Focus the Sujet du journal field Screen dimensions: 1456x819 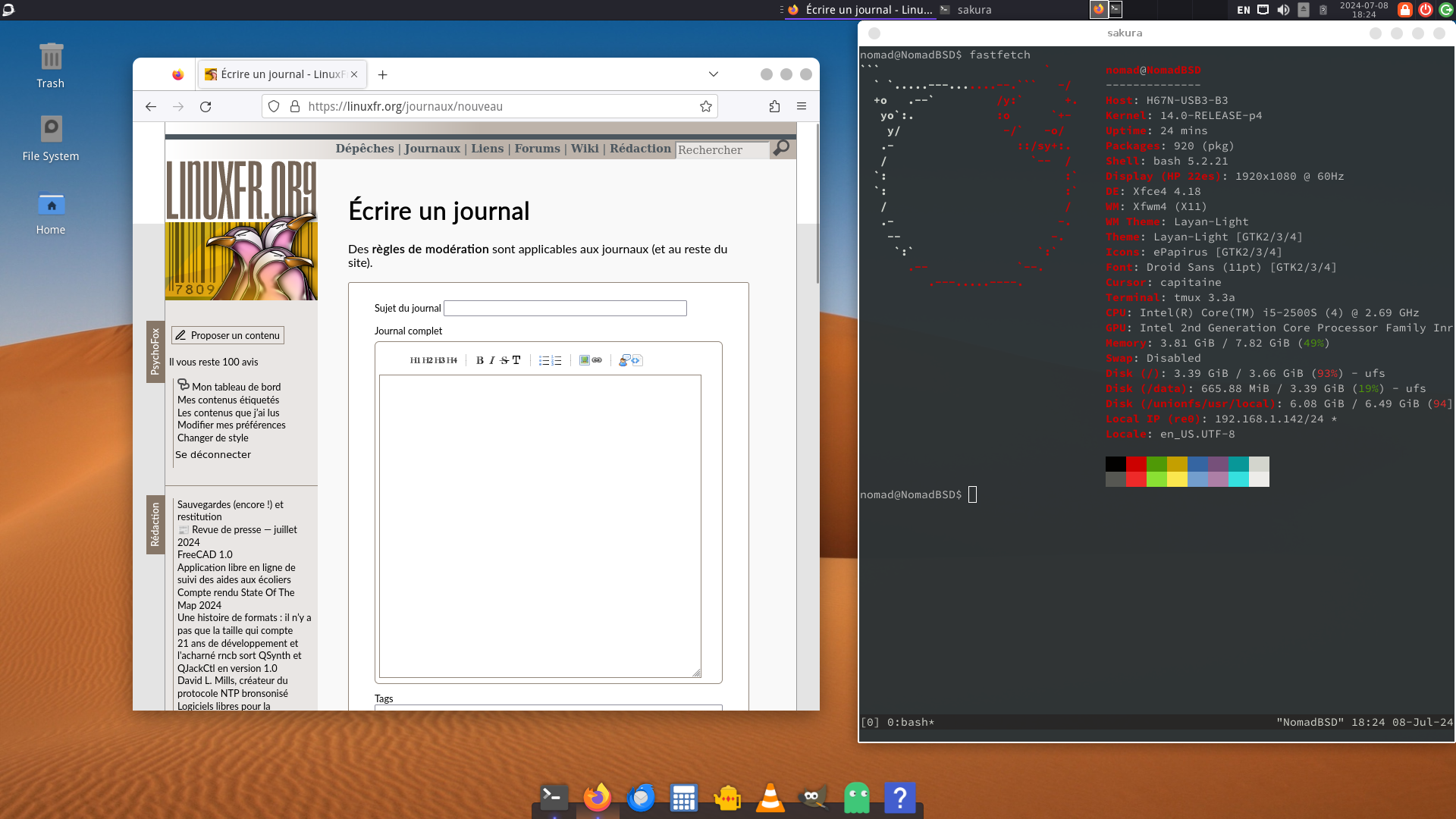click(565, 308)
